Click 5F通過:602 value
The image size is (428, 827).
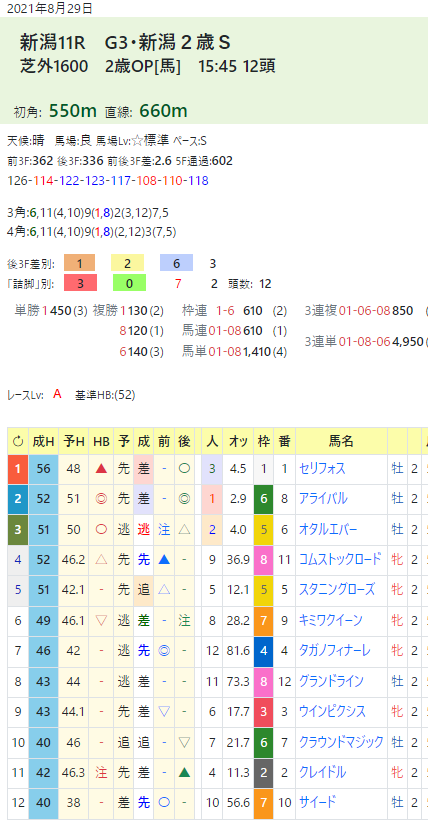click(x=204, y=161)
